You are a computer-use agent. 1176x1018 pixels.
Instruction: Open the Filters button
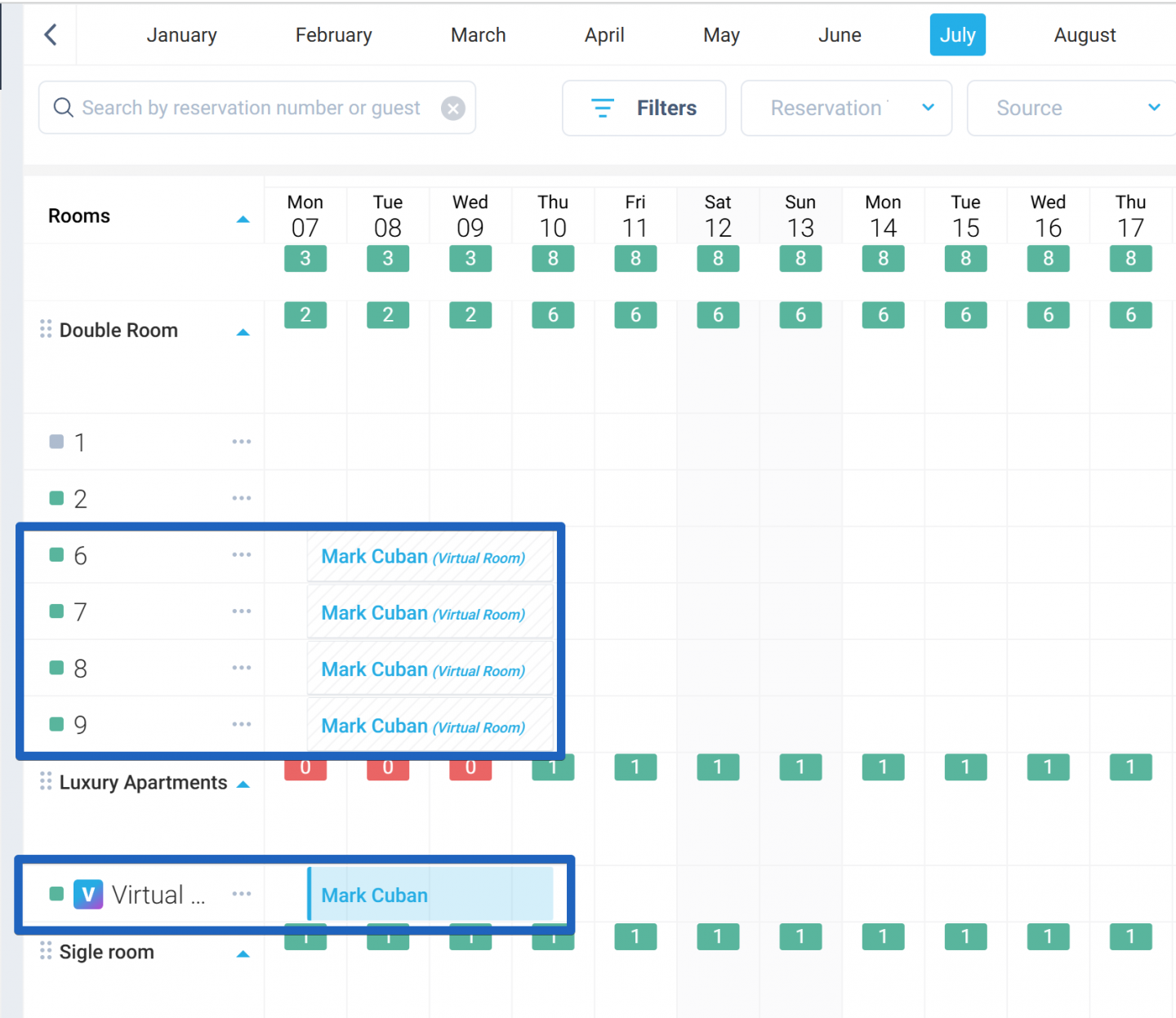[x=644, y=108]
